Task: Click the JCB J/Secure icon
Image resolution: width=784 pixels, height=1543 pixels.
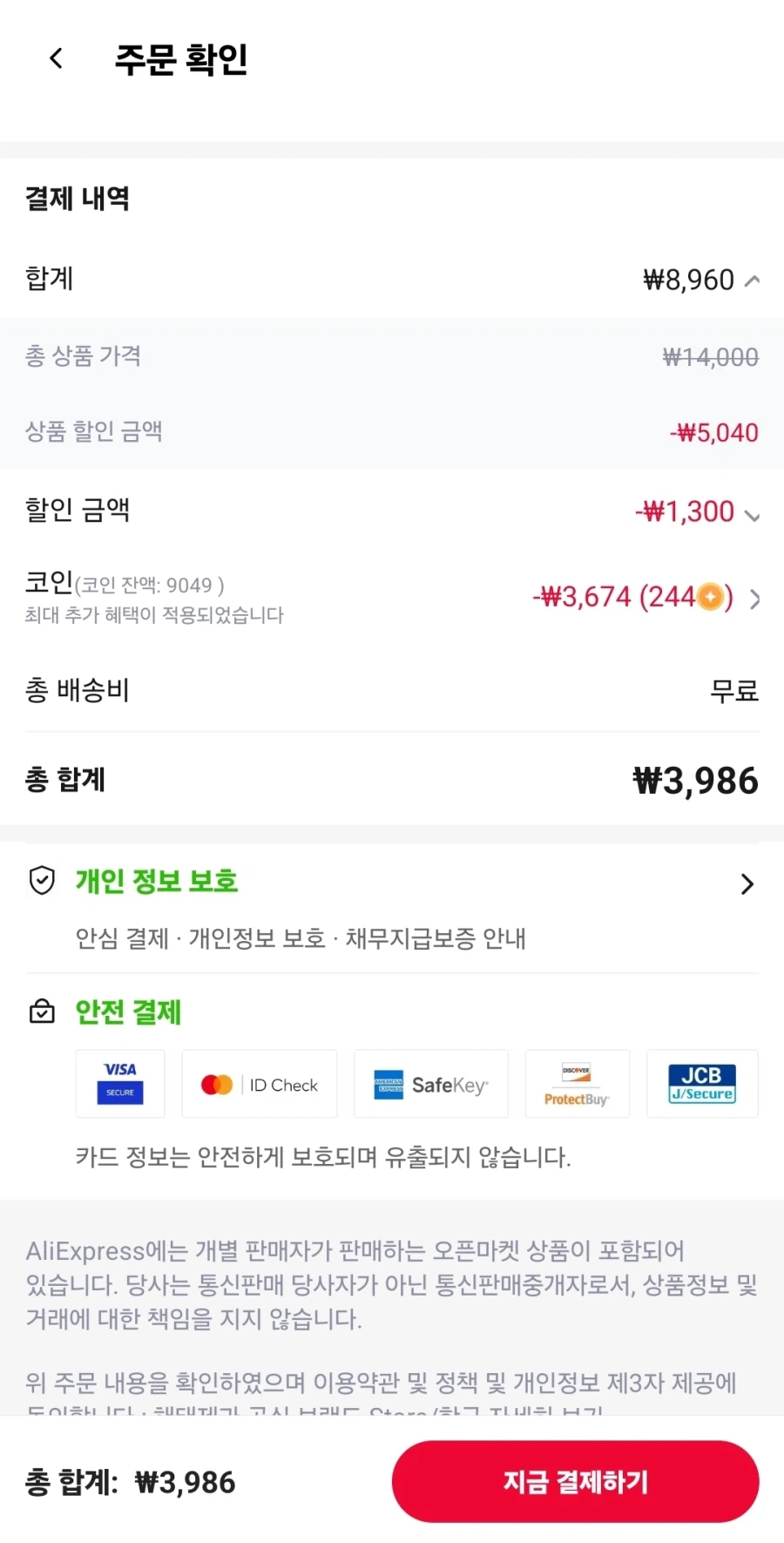Action: [x=702, y=1084]
